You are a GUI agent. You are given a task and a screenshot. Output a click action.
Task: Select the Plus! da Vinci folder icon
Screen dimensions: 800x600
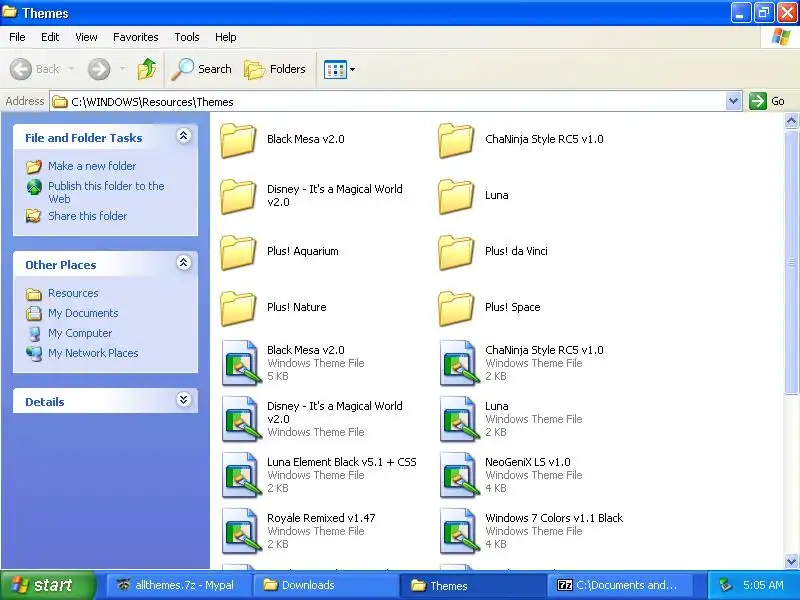(456, 252)
